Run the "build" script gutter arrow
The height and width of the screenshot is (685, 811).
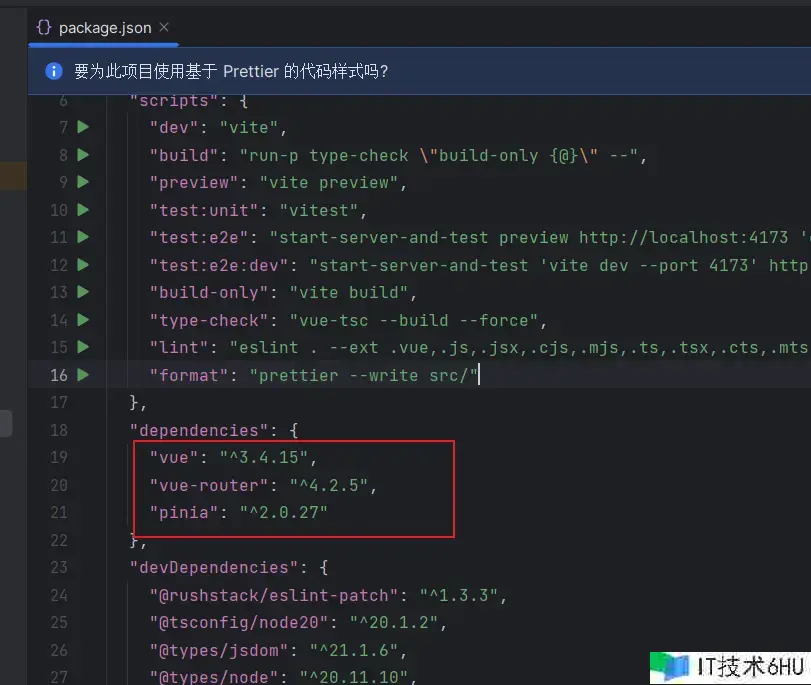tap(83, 155)
